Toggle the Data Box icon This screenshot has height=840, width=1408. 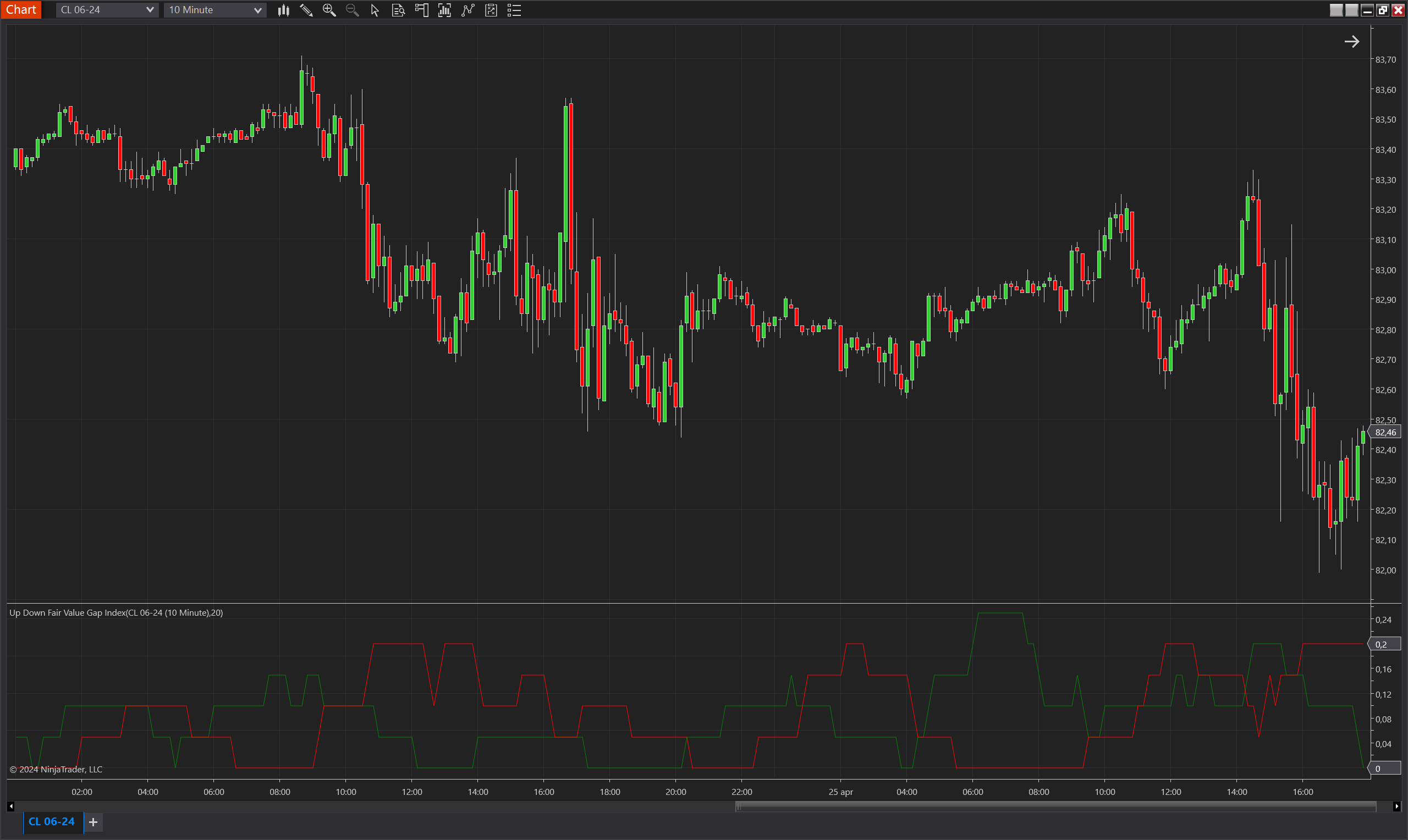click(x=421, y=10)
